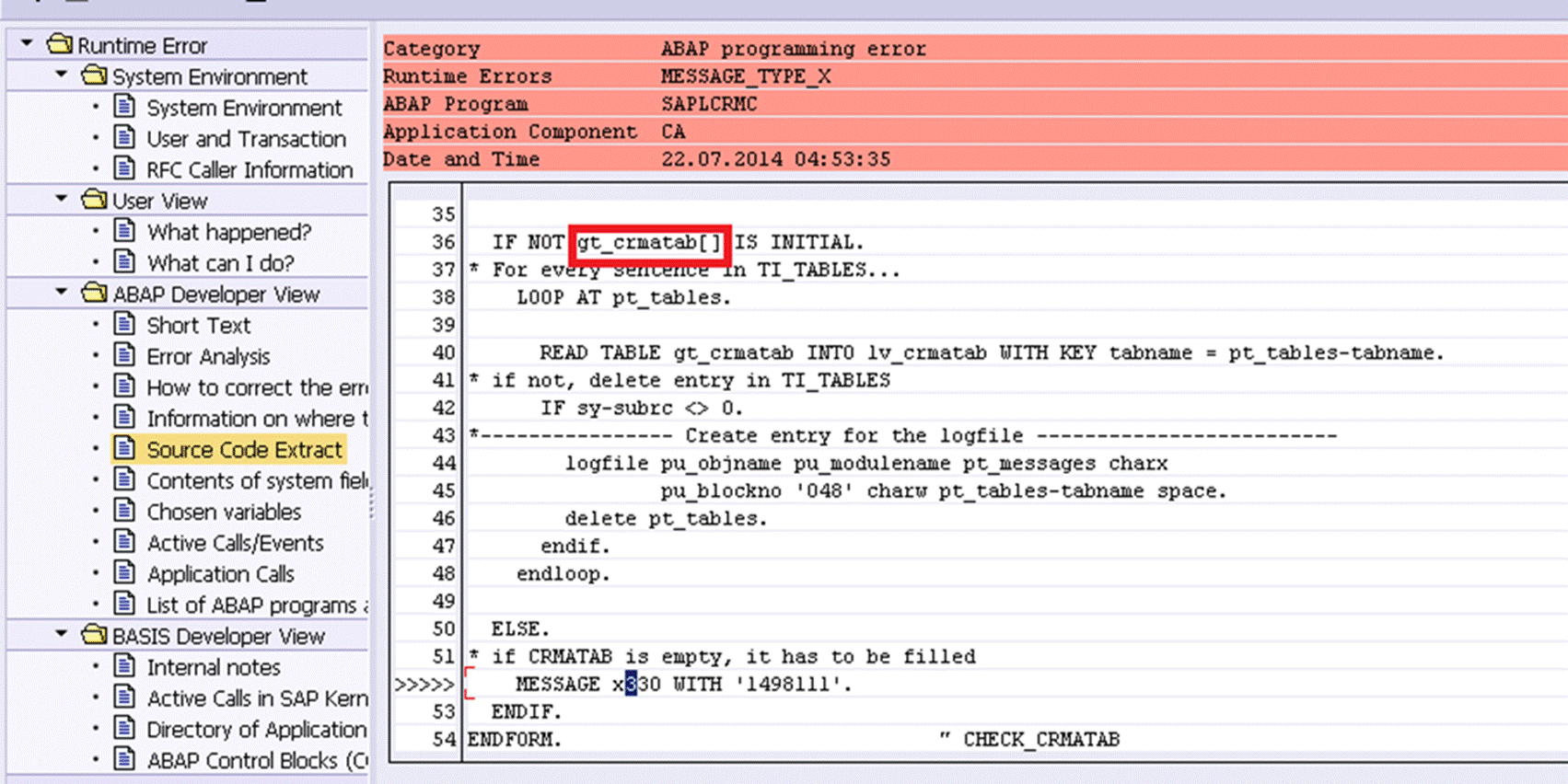The width and height of the screenshot is (1568, 784).
Task: Collapse the Runtime Error root node
Action: click(x=27, y=43)
